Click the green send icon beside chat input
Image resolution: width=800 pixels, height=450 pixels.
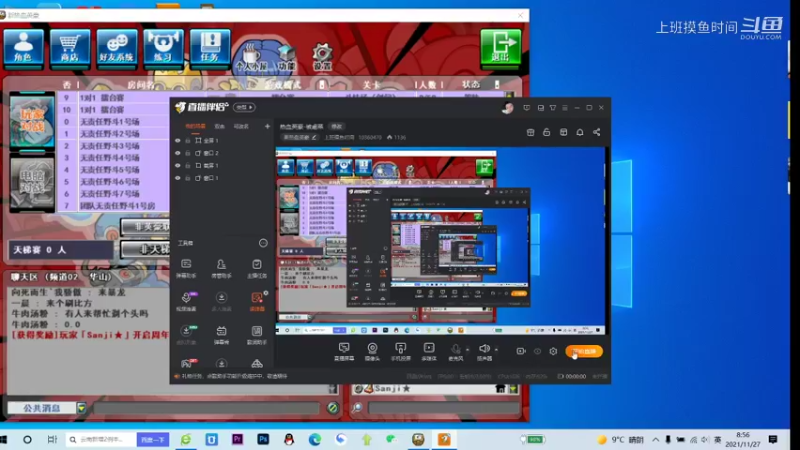coord(333,408)
